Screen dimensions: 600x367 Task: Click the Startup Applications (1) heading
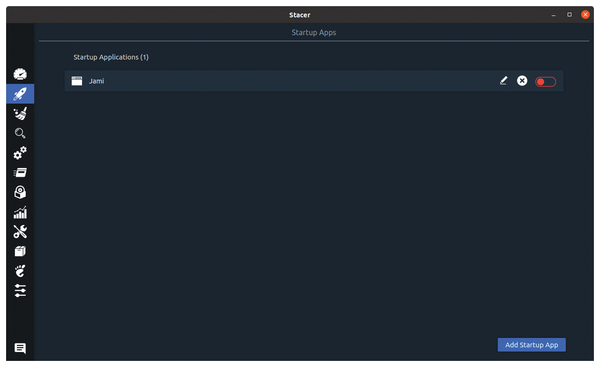point(111,57)
